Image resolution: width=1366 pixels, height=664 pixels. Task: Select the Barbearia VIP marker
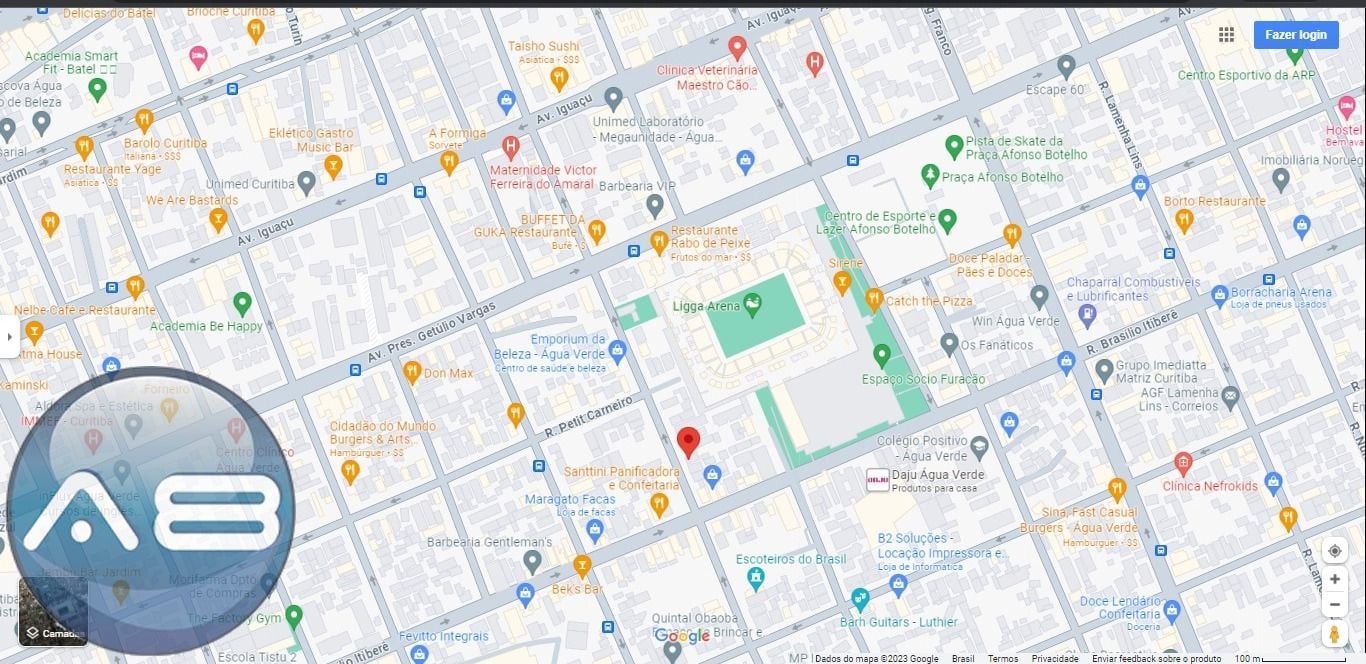click(654, 206)
